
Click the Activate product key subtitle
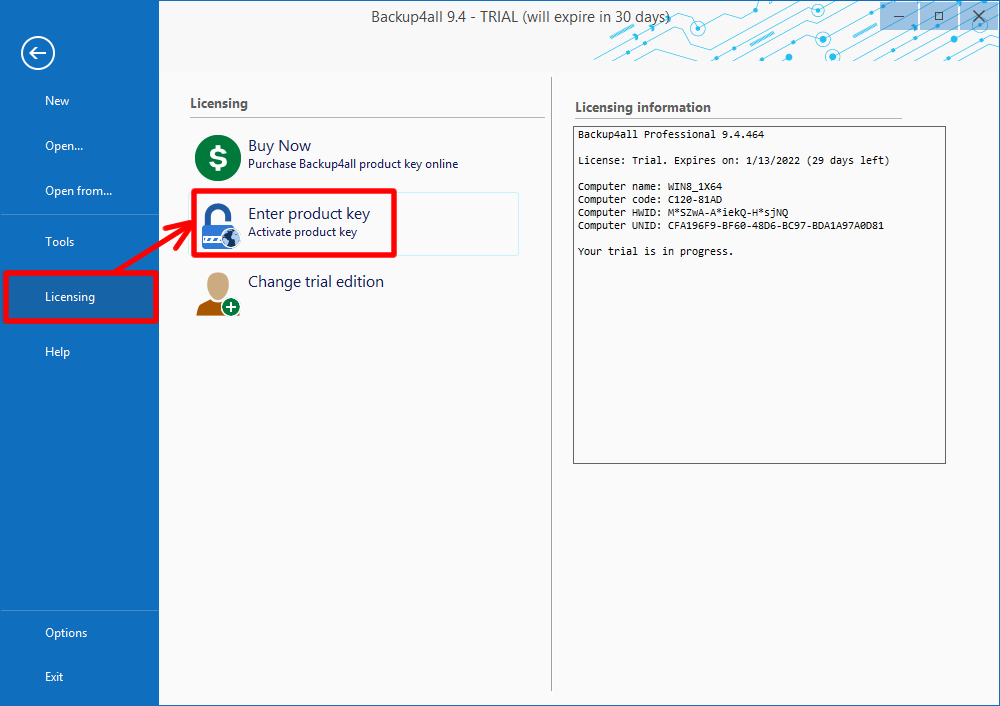302,231
